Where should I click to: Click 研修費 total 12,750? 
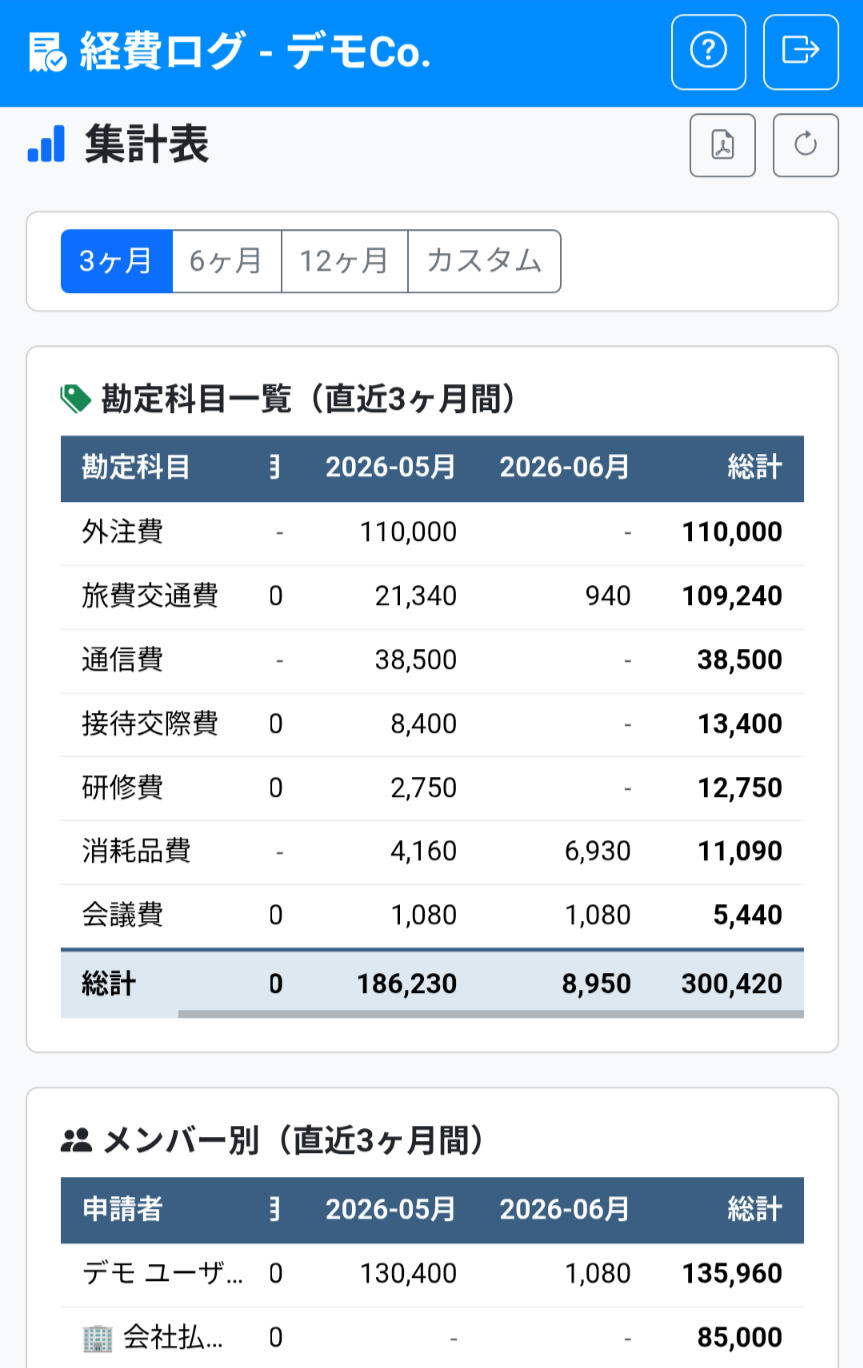740,788
